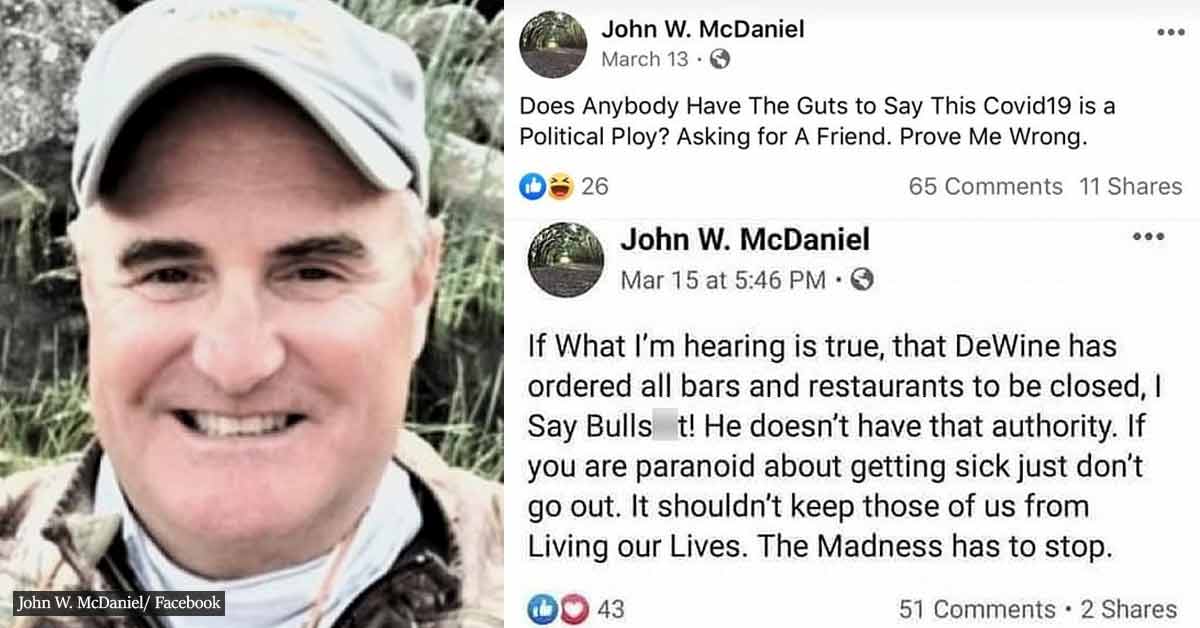Click the public globe icon beside March 13
This screenshot has height=628, width=1200.
coord(719,59)
